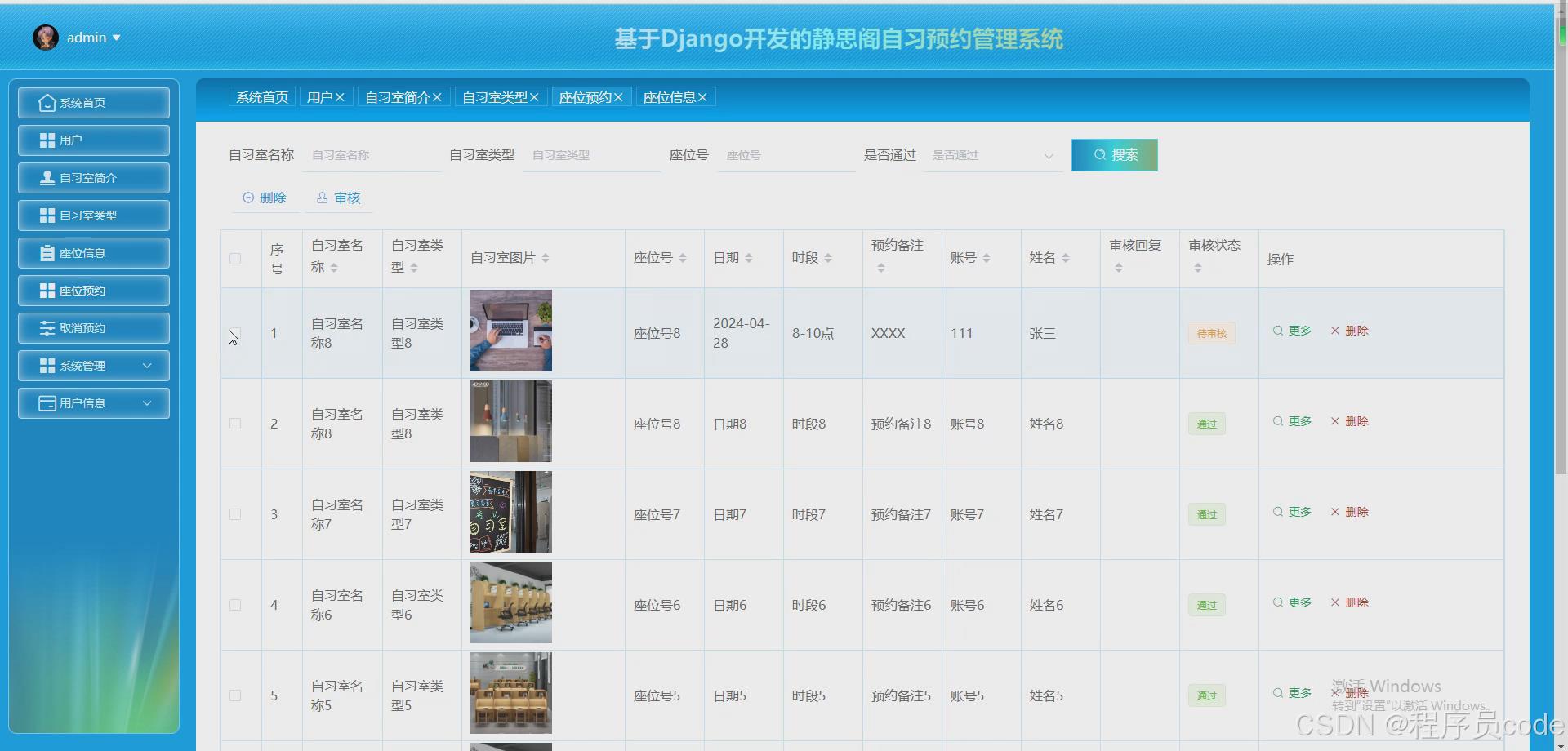1568x751 pixels.
Task: Close the 用户 tab
Action: 340,97
